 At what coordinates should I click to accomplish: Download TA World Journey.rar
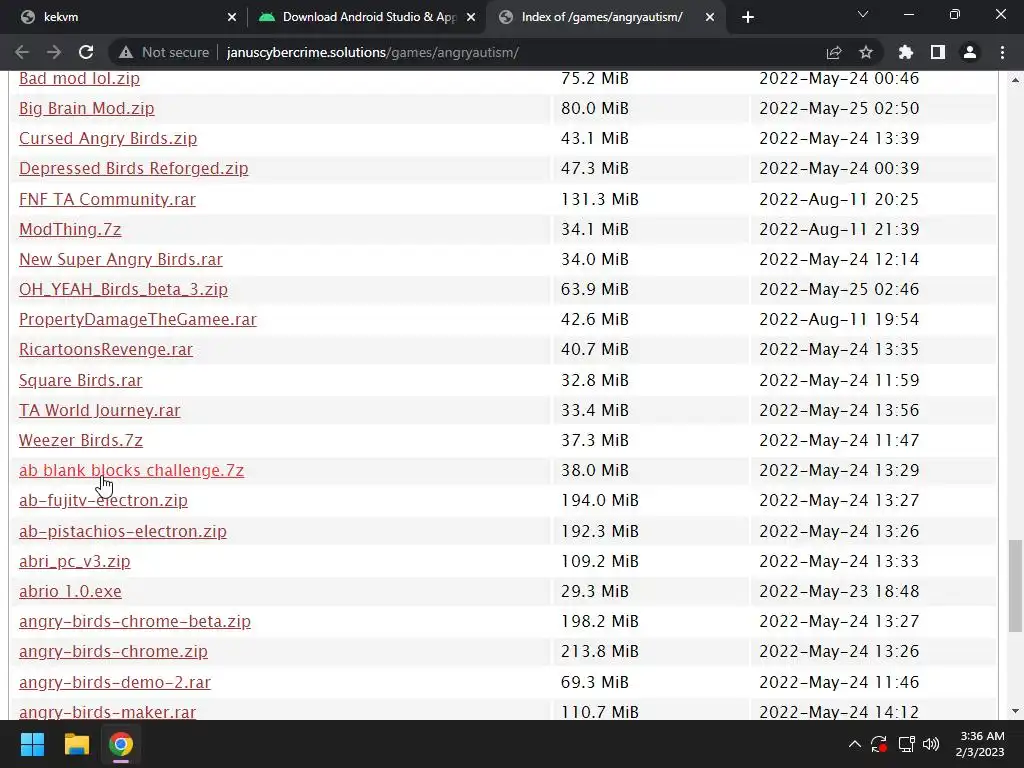99,410
